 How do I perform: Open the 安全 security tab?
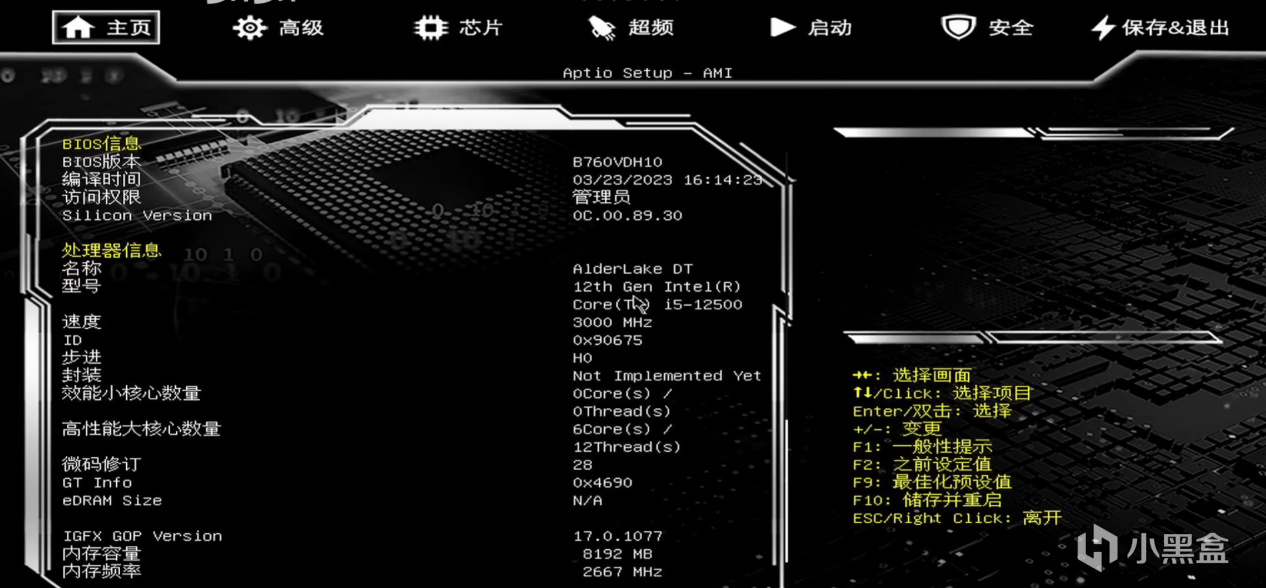point(987,27)
